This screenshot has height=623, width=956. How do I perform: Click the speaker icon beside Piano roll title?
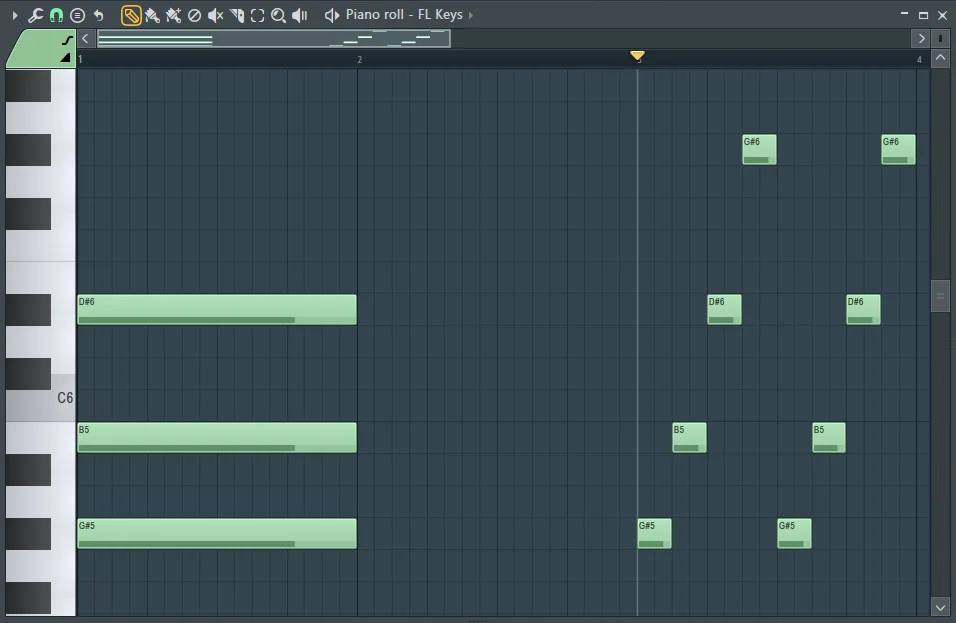tap(332, 15)
